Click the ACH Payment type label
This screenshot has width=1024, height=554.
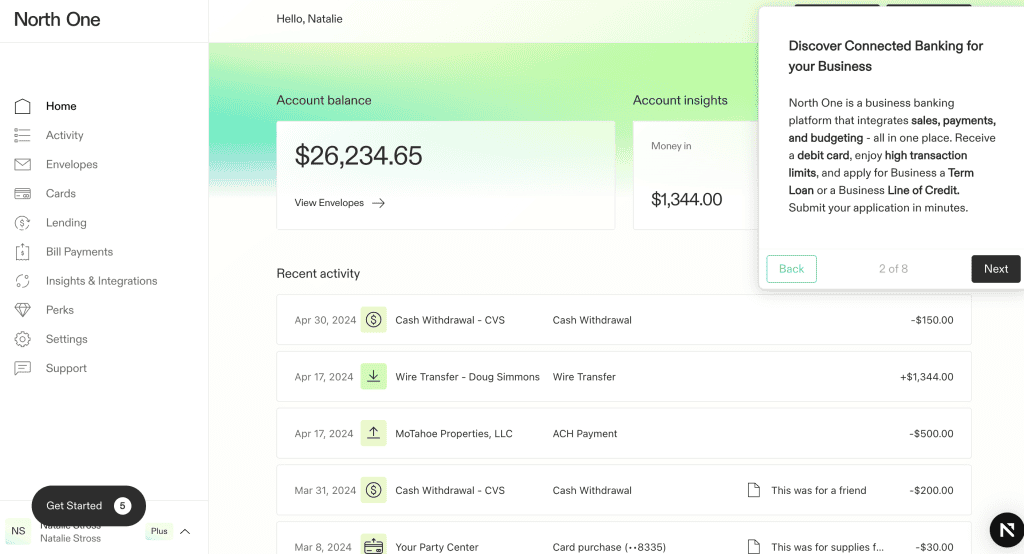pyautogui.click(x=584, y=434)
